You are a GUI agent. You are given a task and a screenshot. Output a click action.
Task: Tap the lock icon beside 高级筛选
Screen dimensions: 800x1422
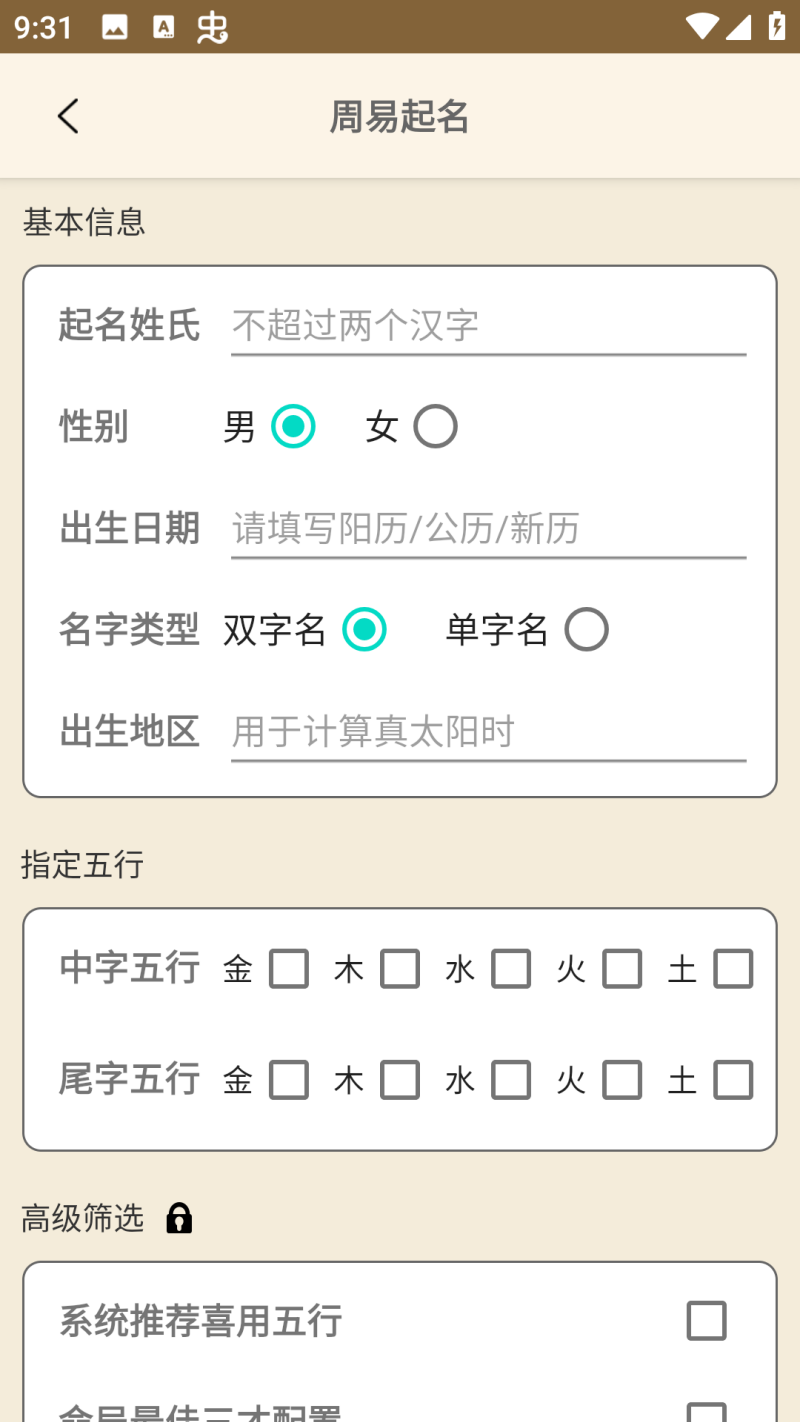click(179, 1218)
